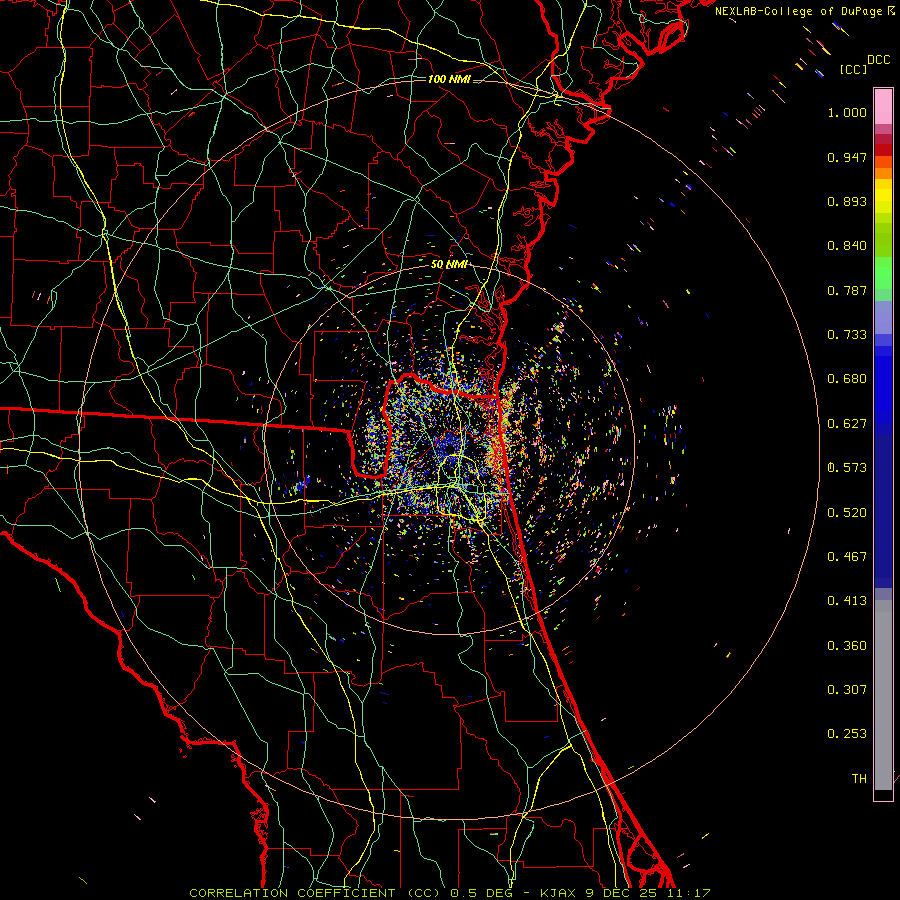Click the 0.253 scale value
Image resolution: width=900 pixels, height=900 pixels.
click(847, 734)
